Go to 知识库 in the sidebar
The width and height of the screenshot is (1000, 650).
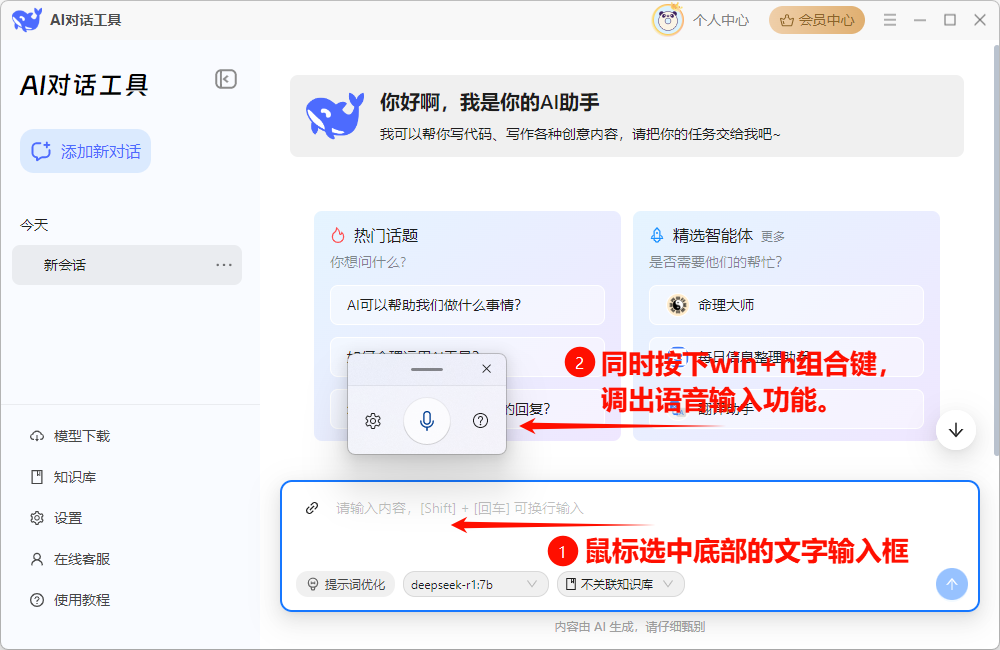point(74,477)
